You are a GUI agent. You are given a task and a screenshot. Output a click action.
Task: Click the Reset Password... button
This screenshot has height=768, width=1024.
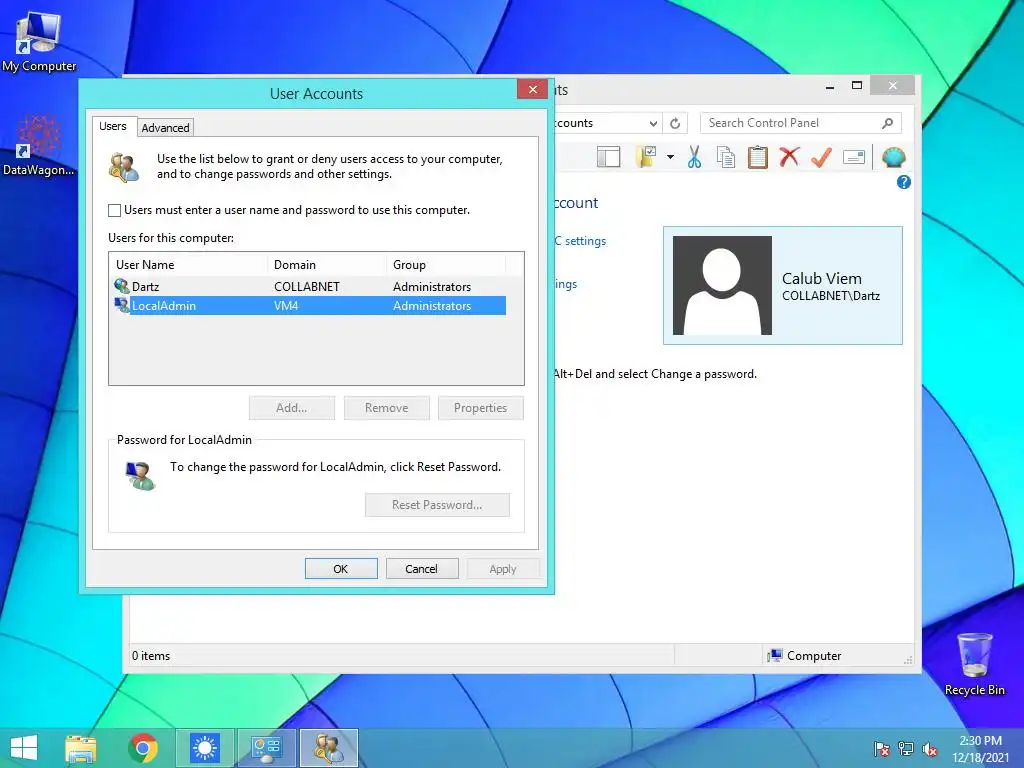[x=437, y=505]
